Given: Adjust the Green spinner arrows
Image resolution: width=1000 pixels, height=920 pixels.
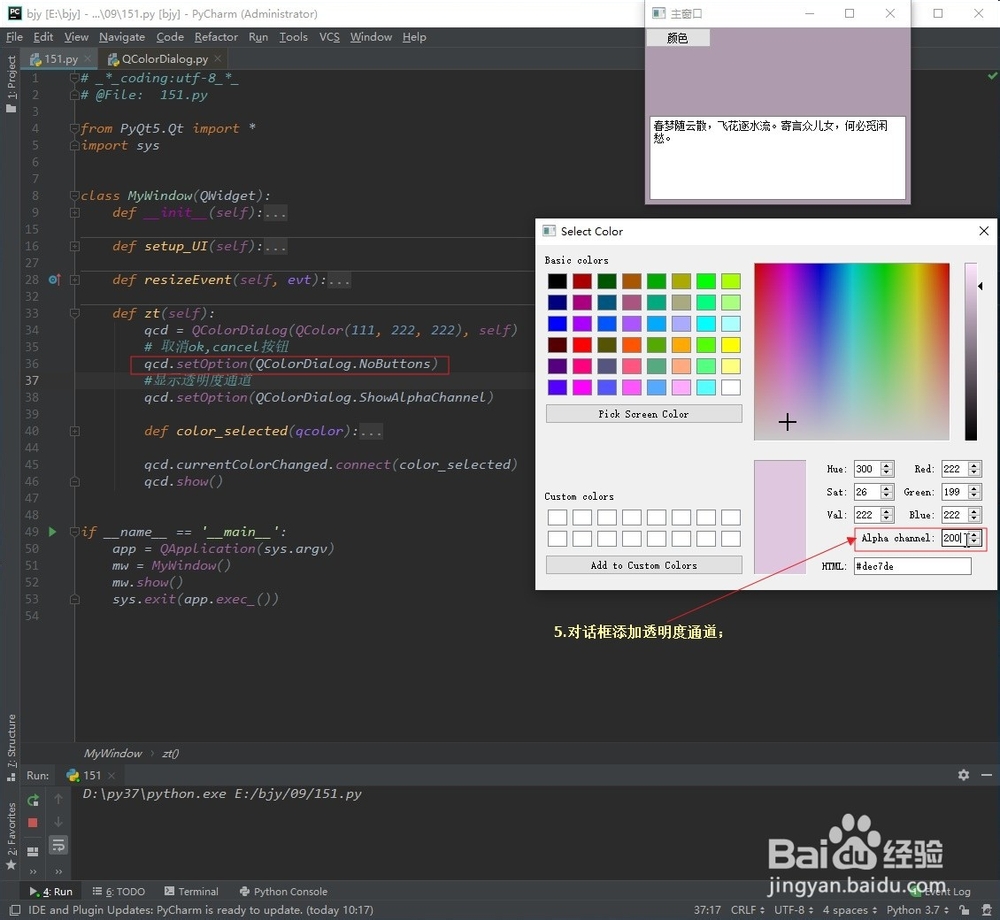Looking at the screenshot, I should [974, 492].
